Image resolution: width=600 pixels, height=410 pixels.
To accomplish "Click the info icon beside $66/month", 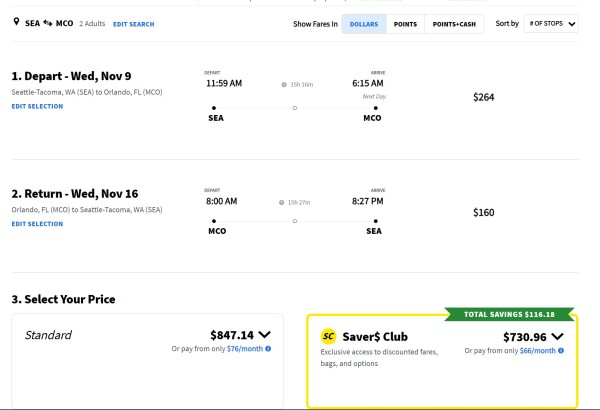I will pyautogui.click(x=561, y=351).
